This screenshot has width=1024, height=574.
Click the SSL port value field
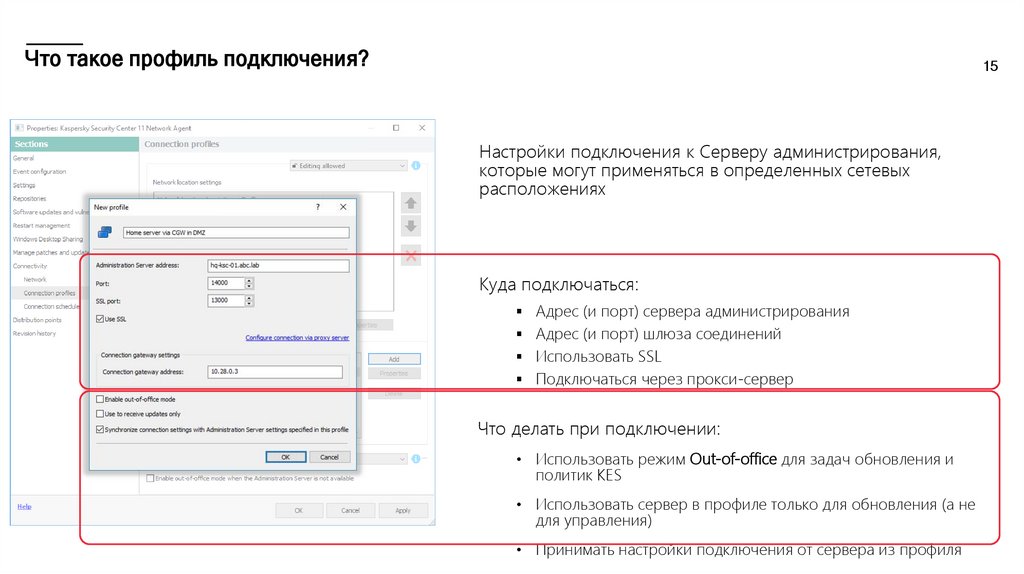tap(226, 300)
